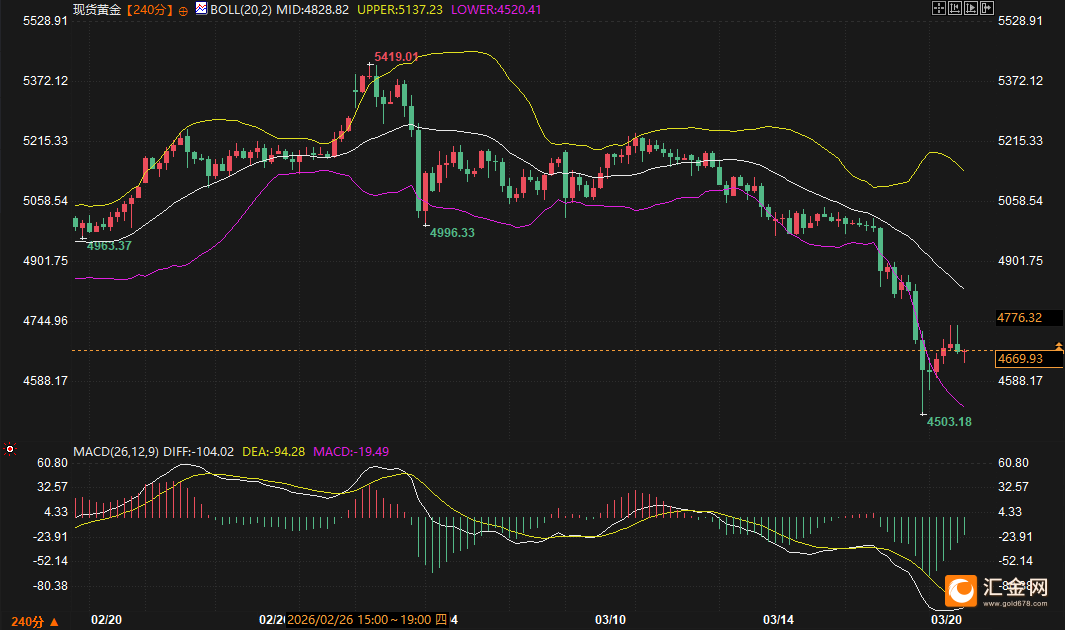Click the MACD(26,12,9) indicator label

pos(116,452)
